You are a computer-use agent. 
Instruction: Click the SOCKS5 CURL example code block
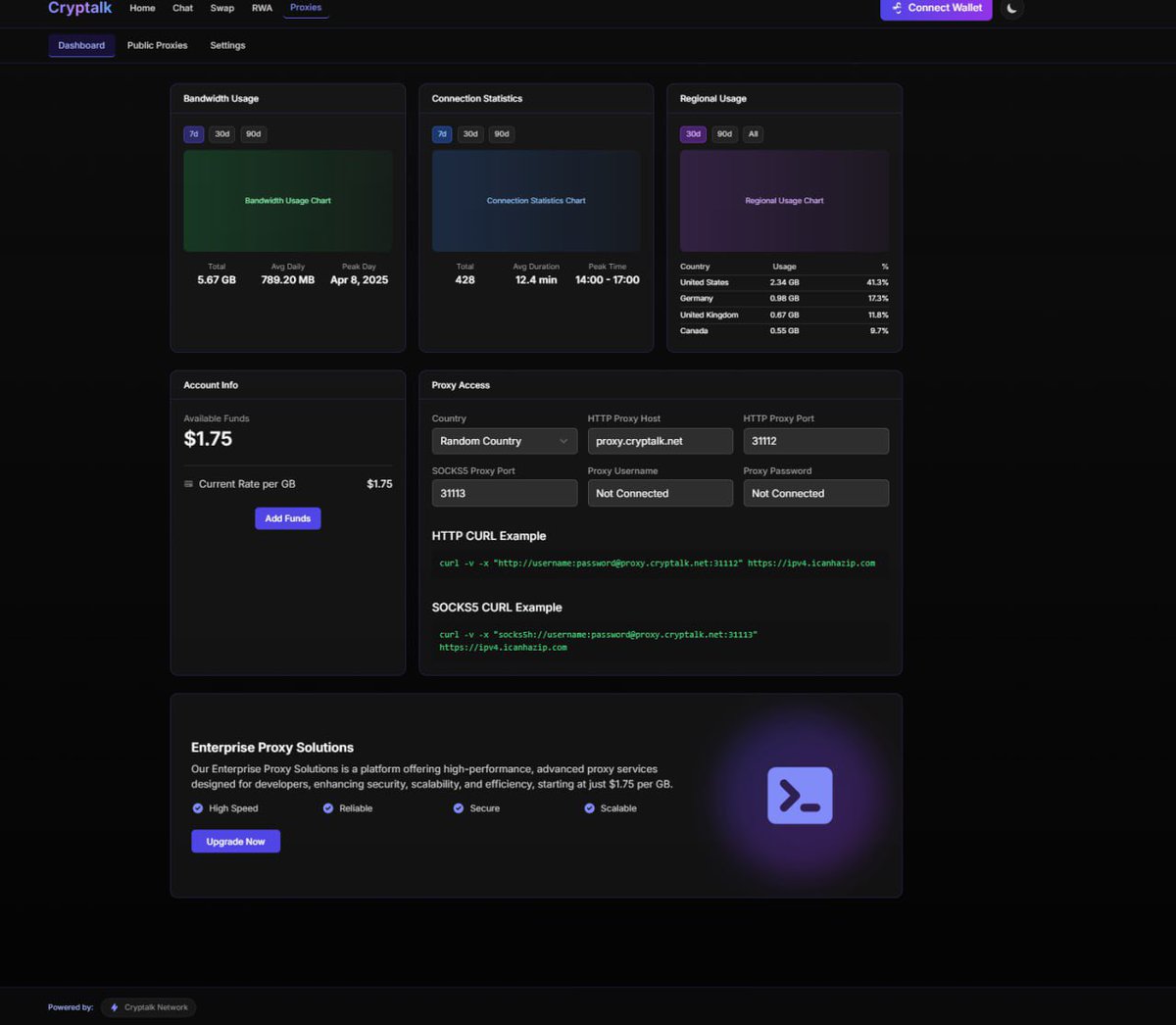pos(661,641)
